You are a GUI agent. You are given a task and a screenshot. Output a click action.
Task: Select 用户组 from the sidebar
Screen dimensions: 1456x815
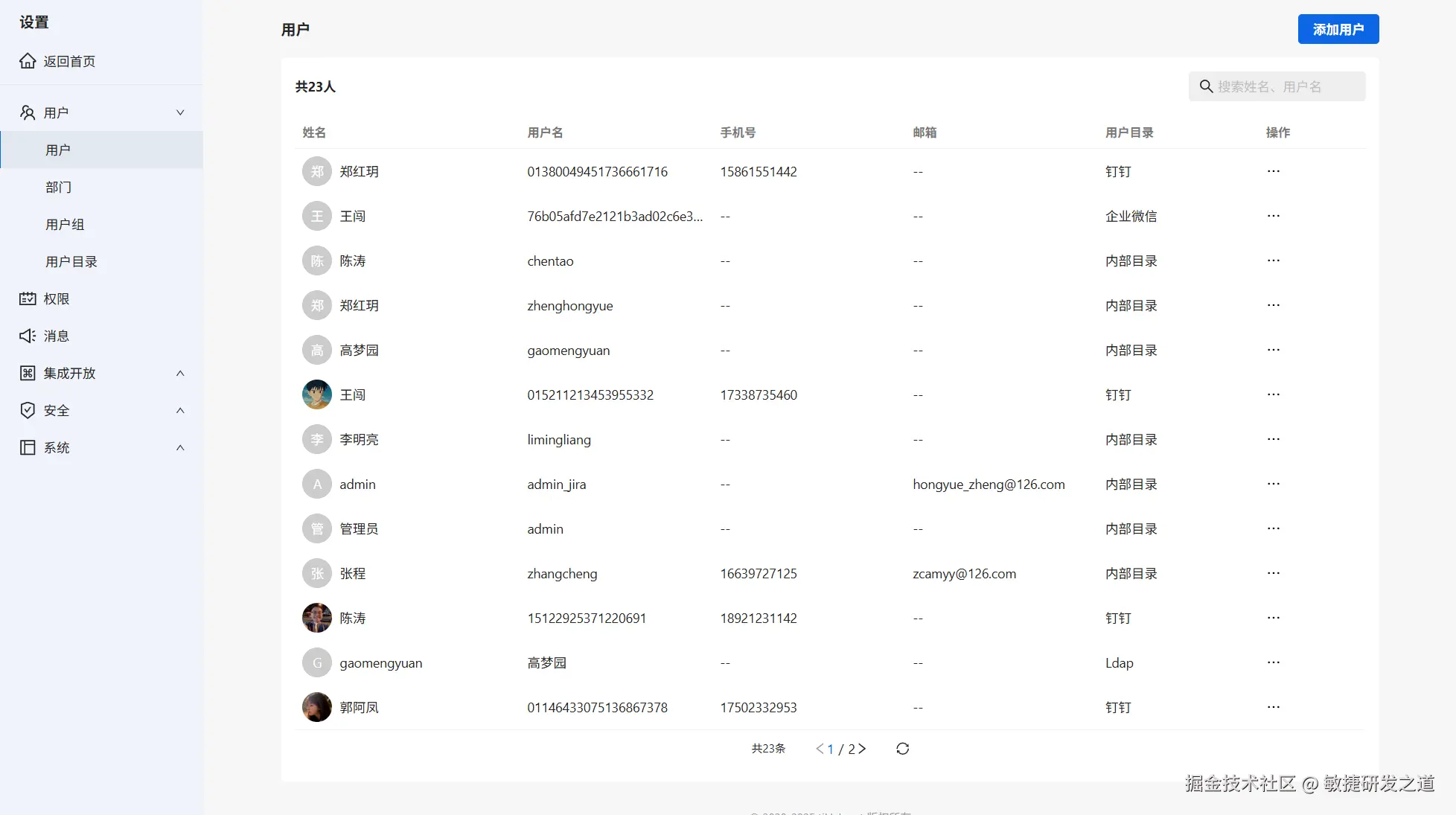pos(65,224)
